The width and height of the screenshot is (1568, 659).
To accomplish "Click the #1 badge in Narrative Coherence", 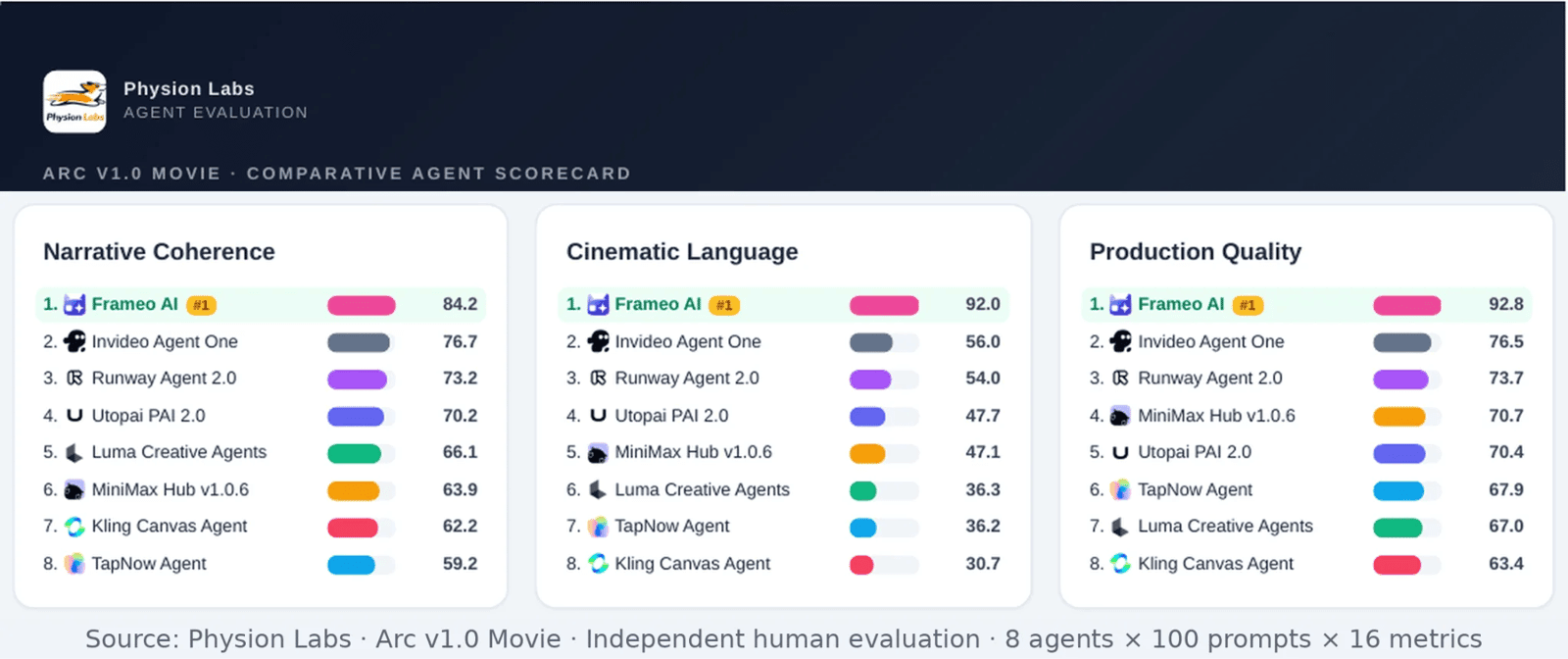I will (201, 305).
